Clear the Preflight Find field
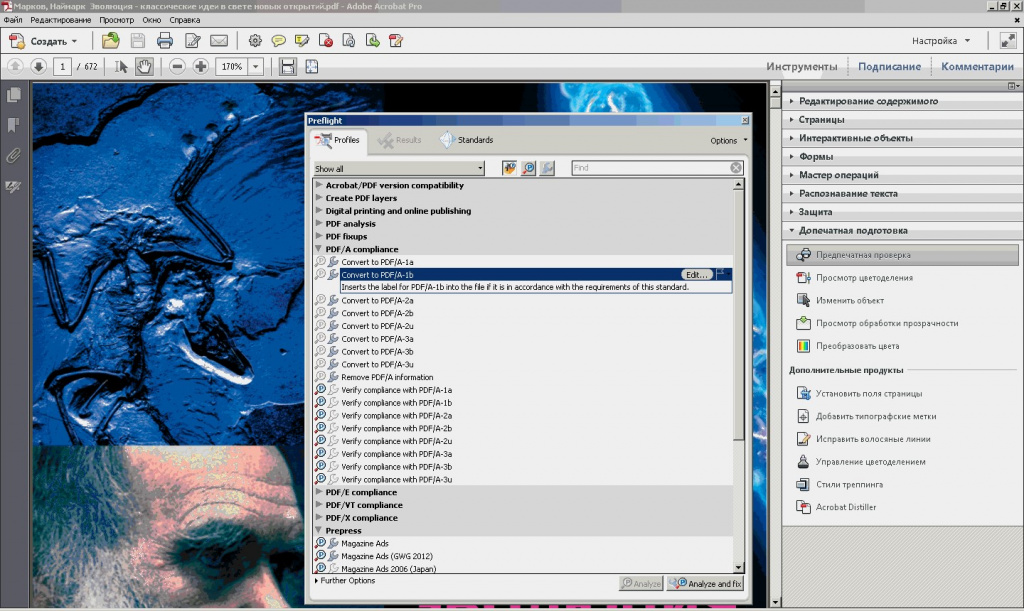The height and width of the screenshot is (611, 1024). pos(736,168)
